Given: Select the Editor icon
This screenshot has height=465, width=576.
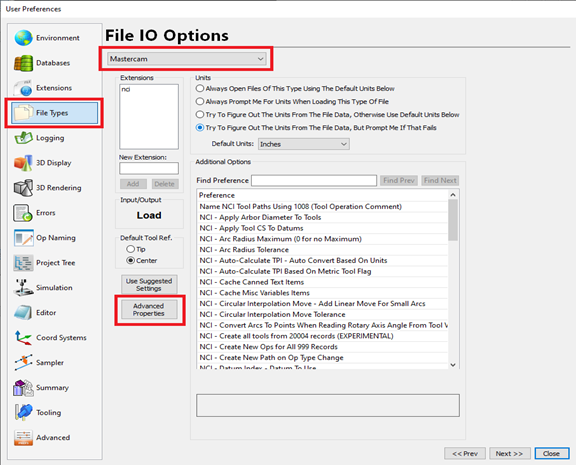Looking at the screenshot, I should (24, 313).
